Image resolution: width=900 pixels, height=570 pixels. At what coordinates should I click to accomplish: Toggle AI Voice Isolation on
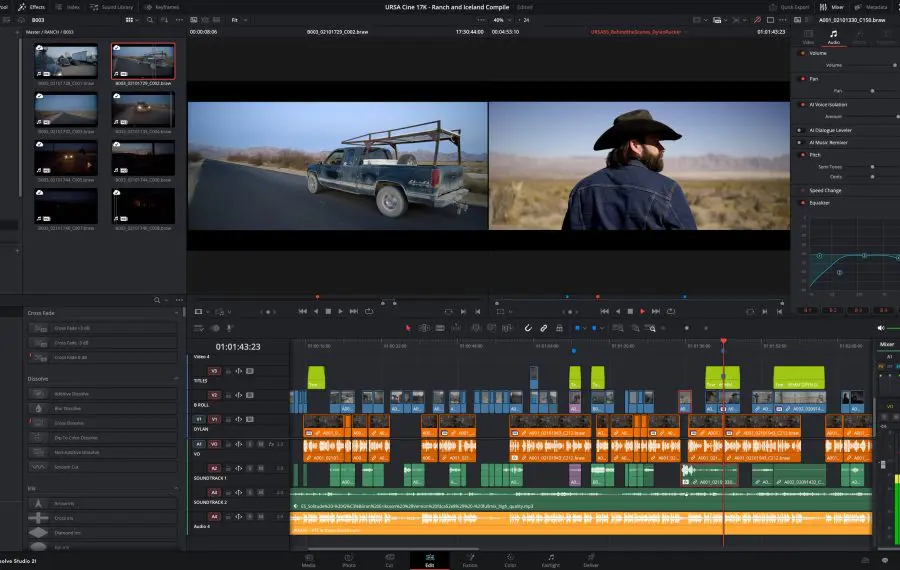802,104
